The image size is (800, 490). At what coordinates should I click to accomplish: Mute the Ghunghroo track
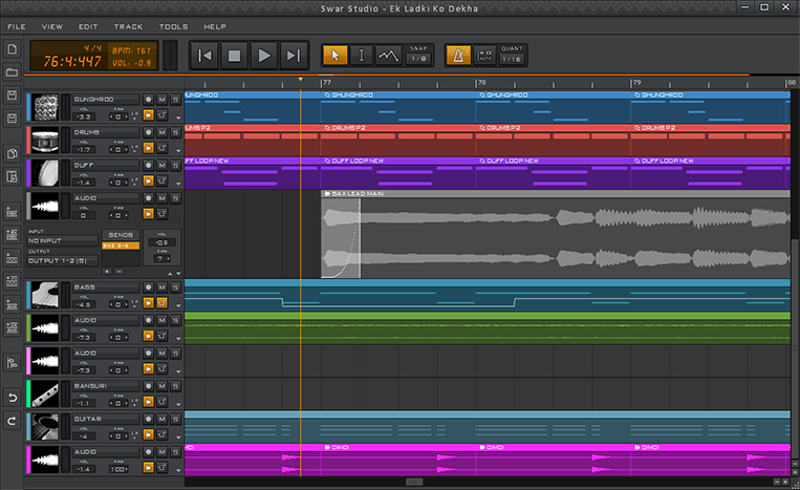tap(162, 100)
